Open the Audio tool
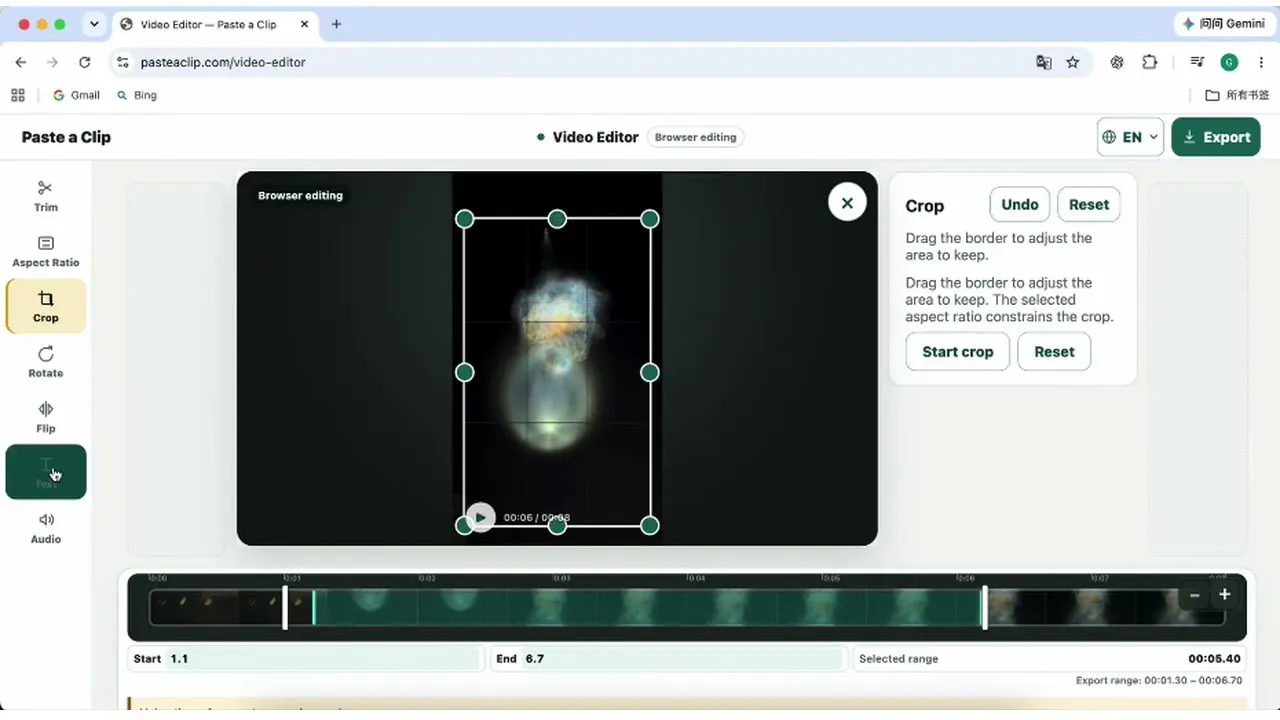Image resolution: width=1280 pixels, height=720 pixels. coord(46,528)
